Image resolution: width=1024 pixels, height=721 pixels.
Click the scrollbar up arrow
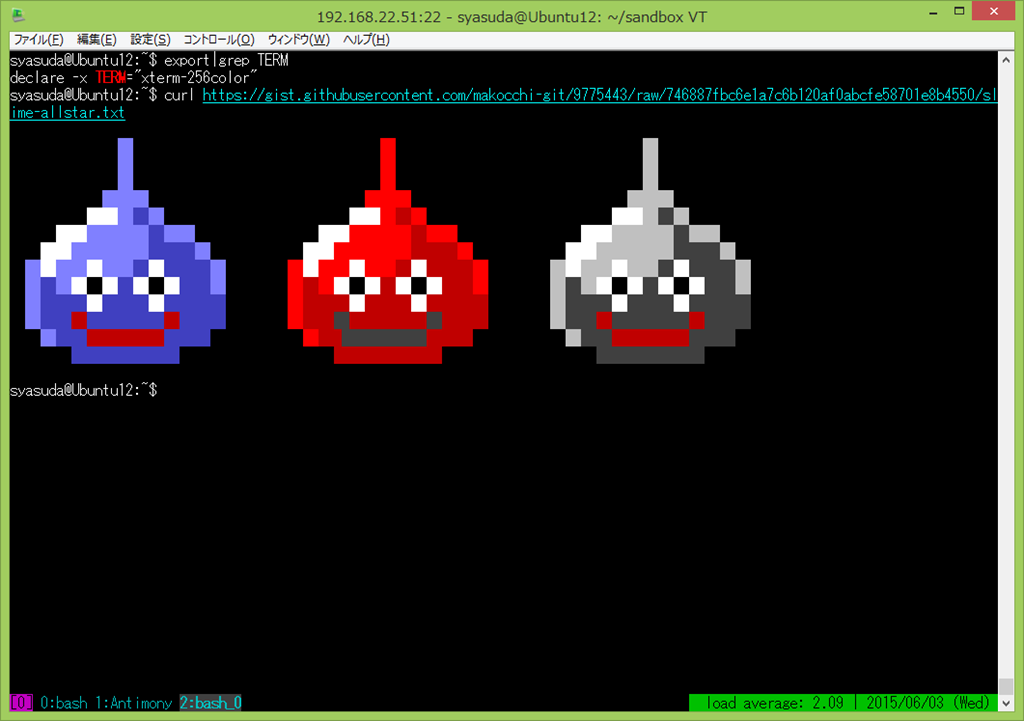[x=1006, y=59]
